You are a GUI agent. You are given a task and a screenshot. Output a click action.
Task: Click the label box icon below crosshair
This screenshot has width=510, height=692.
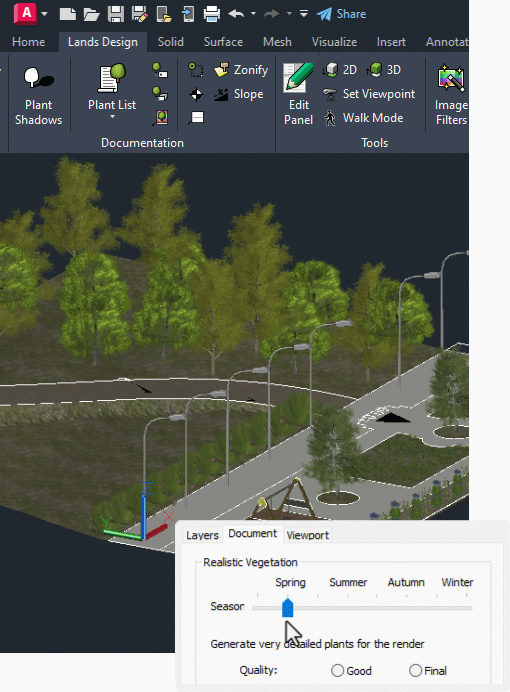click(x=196, y=118)
